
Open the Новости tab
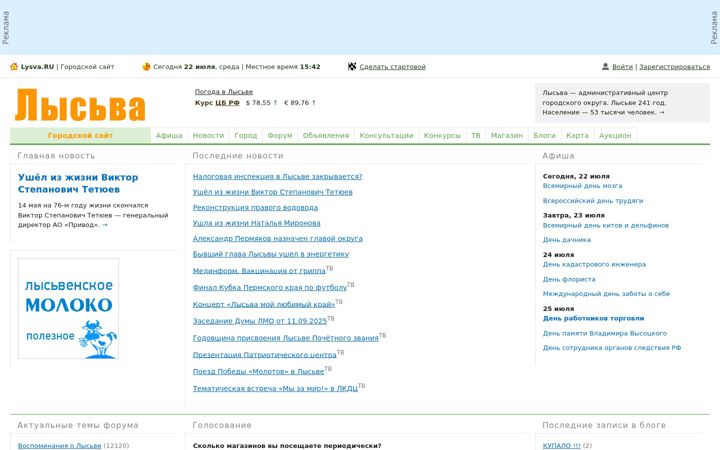point(208,135)
